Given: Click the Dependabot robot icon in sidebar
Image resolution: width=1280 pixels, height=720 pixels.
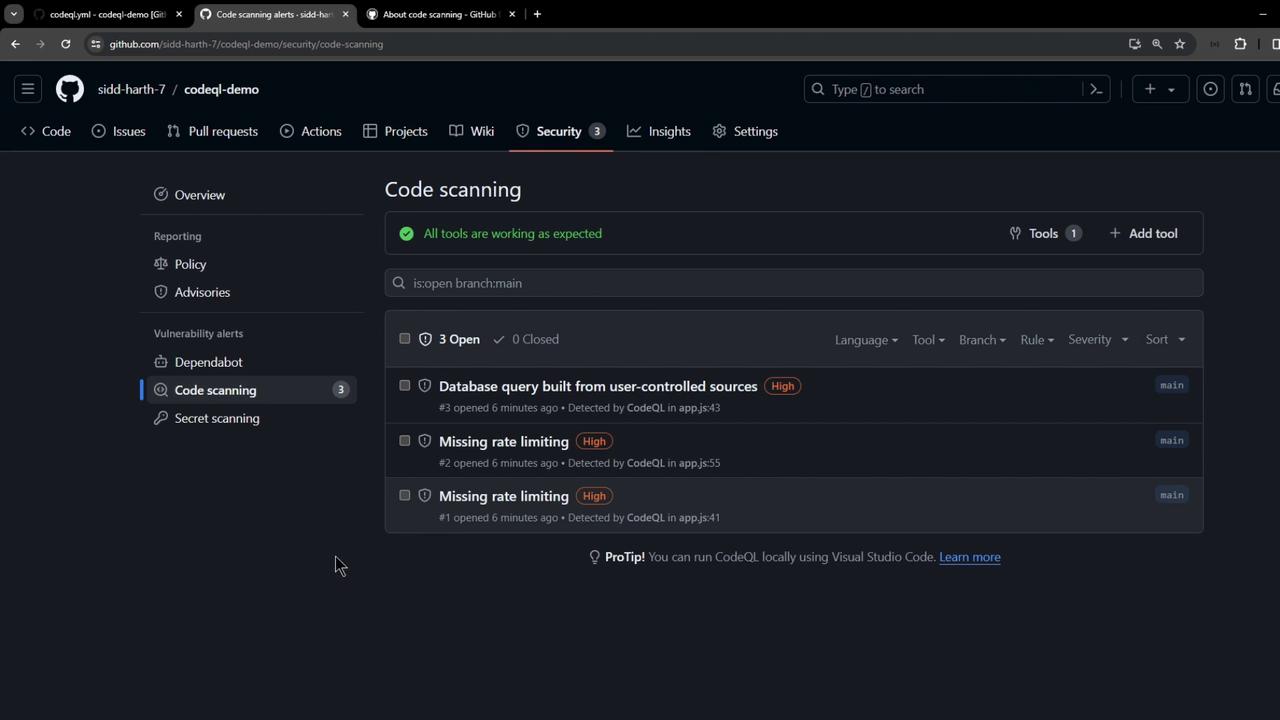Looking at the screenshot, I should [161, 362].
